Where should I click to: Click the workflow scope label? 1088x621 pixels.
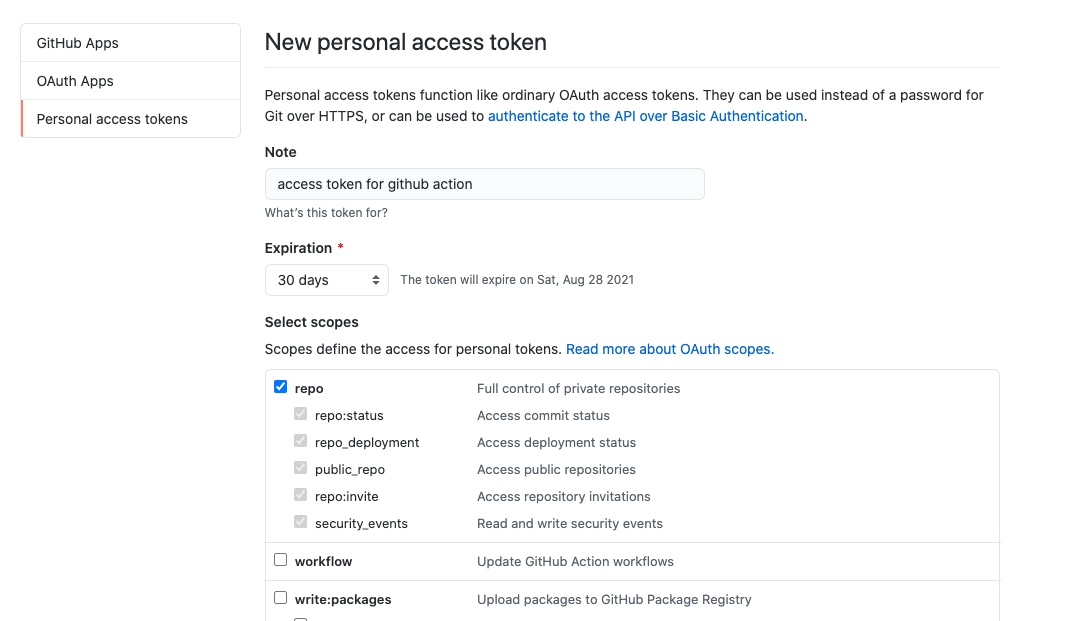point(323,561)
